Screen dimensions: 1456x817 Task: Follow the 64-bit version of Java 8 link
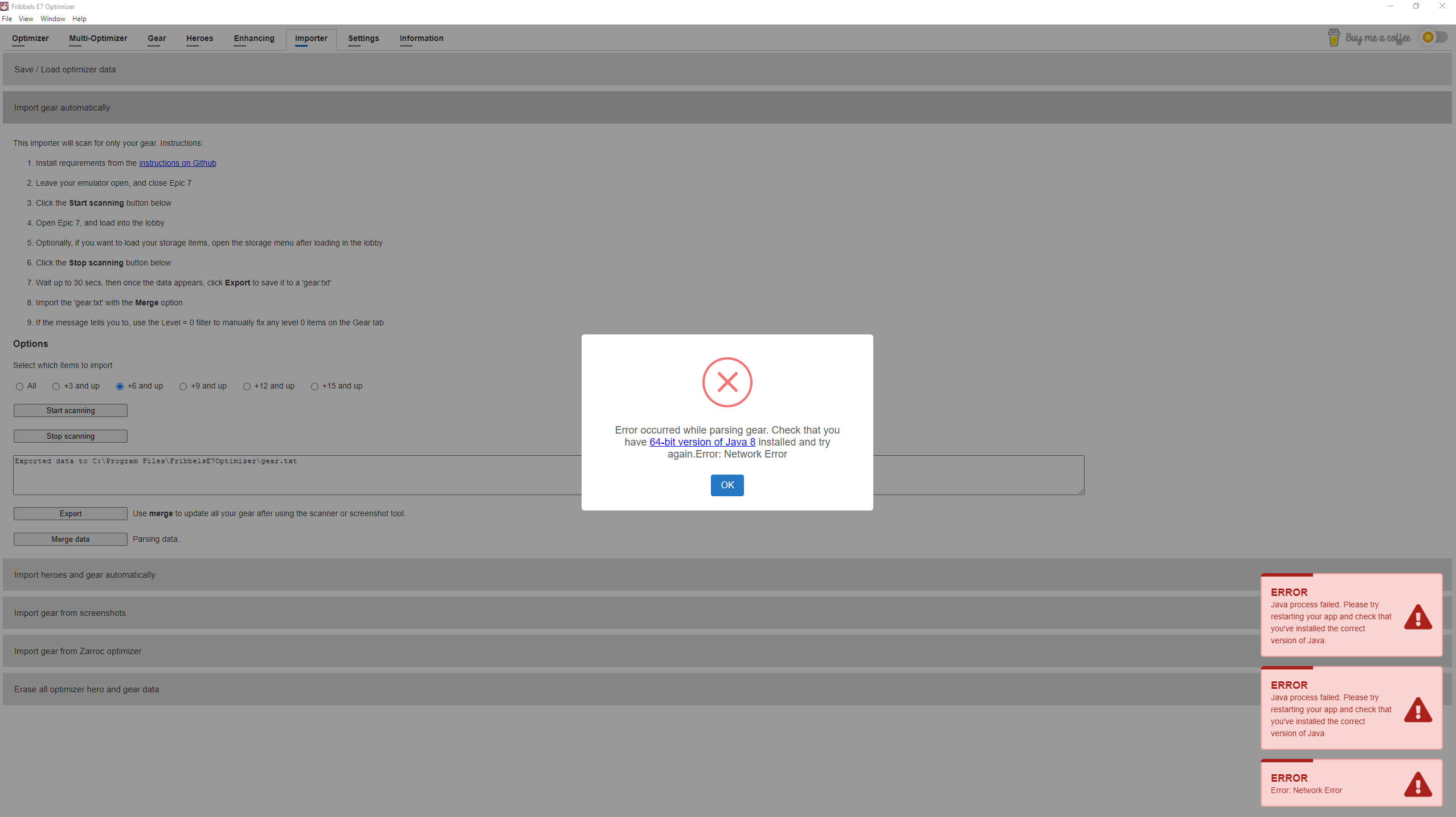(x=702, y=442)
